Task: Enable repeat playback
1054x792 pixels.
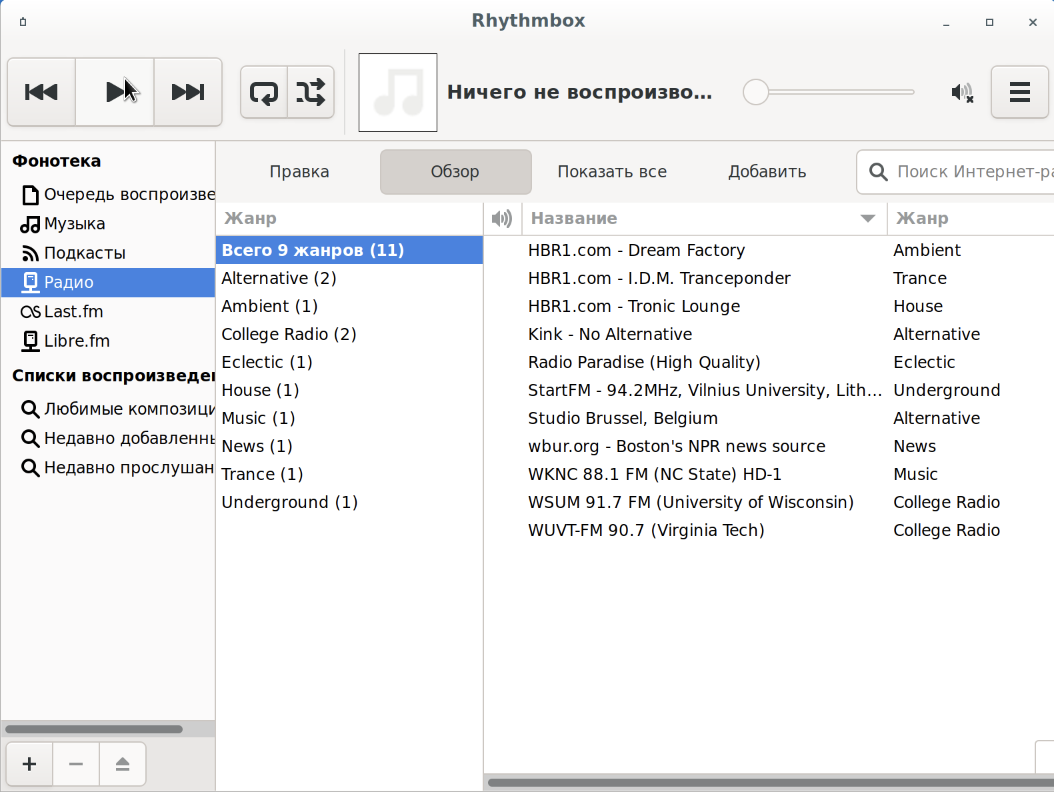Action: click(263, 91)
